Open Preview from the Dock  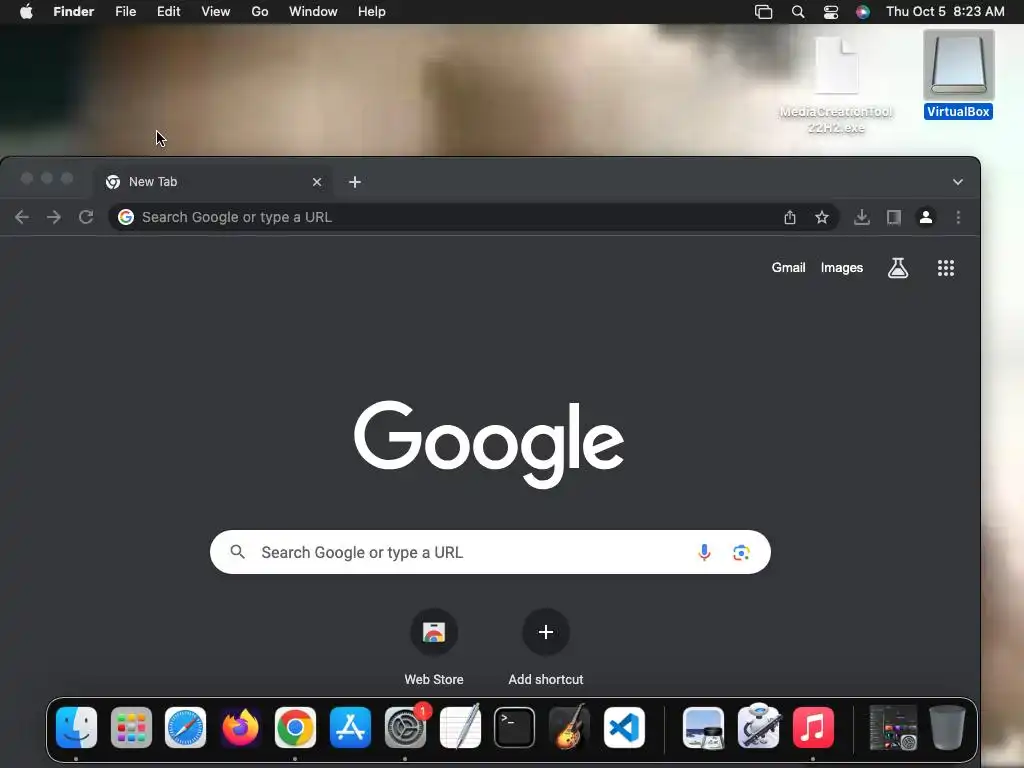coord(703,728)
